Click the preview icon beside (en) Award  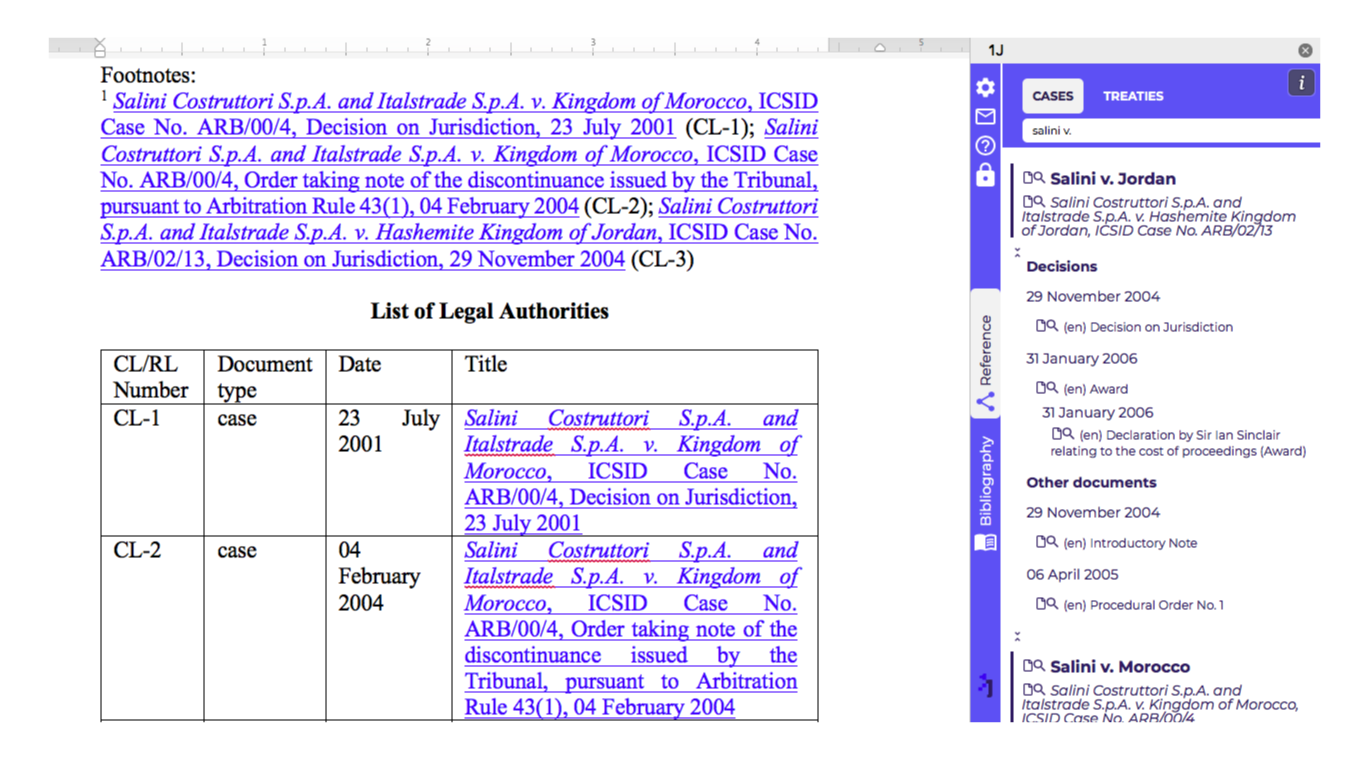click(x=1047, y=388)
